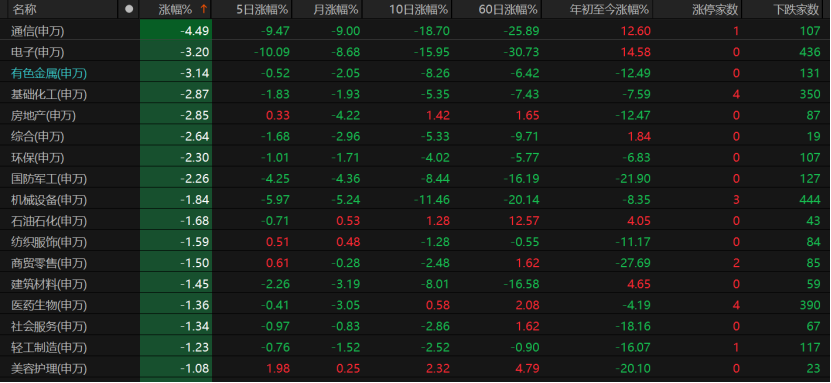Click 10-day value -18.70 for 通信
Image resolution: width=831 pixels, height=383 pixels.
click(431, 31)
